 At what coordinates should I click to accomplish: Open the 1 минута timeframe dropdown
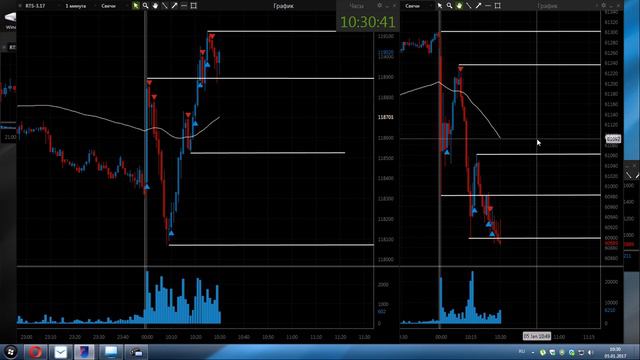(76, 6)
